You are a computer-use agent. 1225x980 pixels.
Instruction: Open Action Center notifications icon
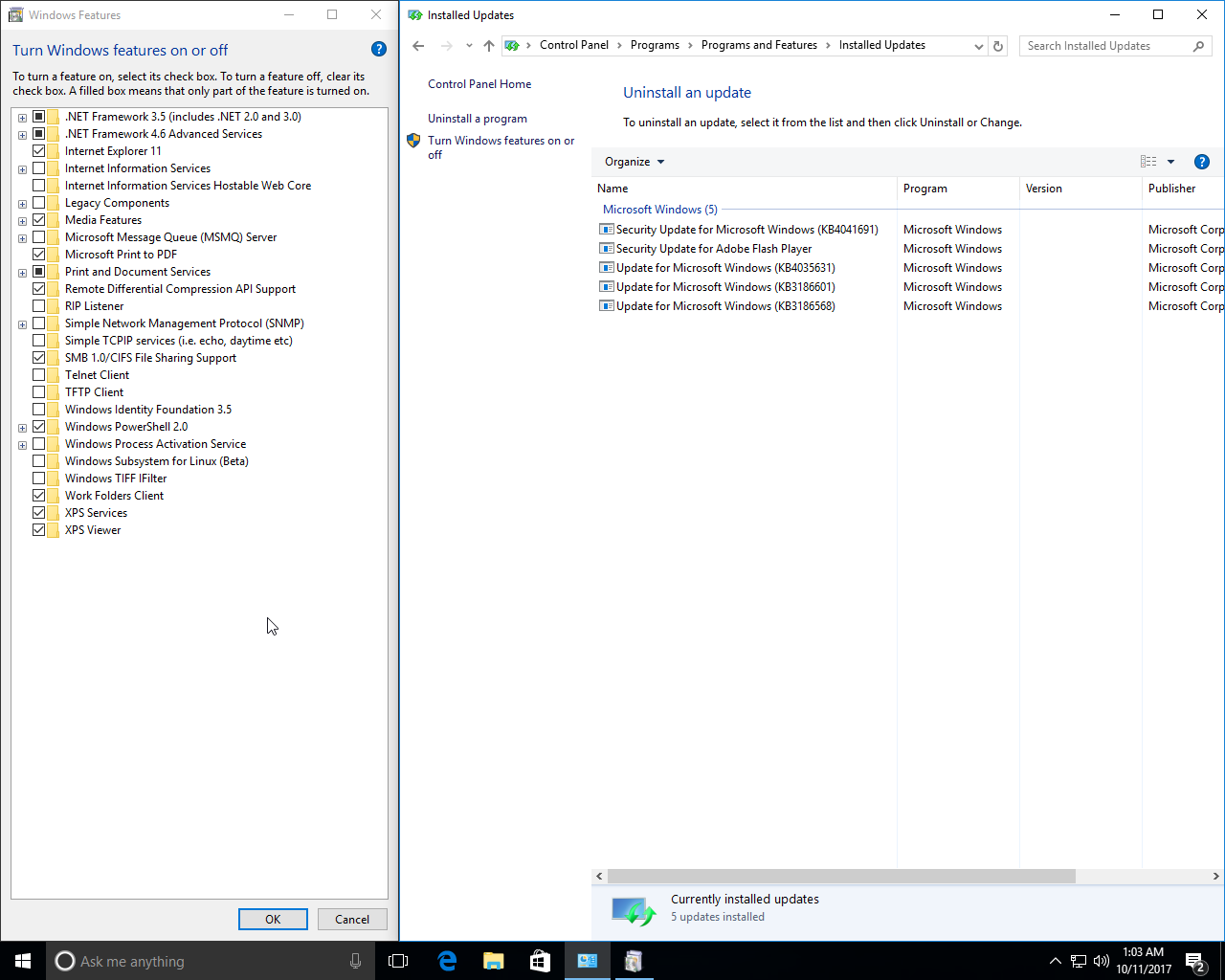1194,961
